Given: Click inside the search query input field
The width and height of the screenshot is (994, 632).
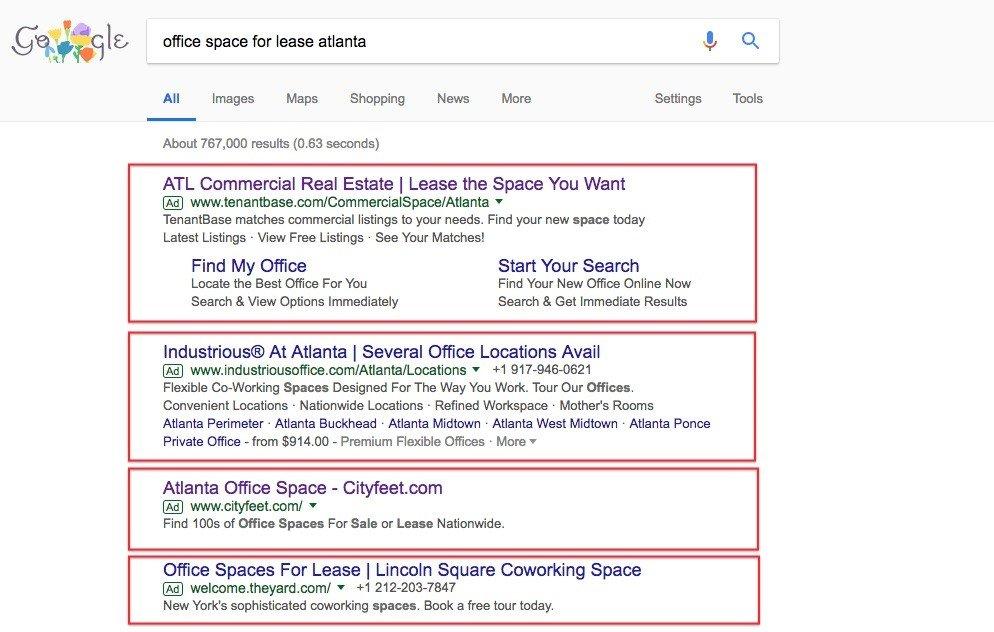Looking at the screenshot, I should (x=400, y=41).
